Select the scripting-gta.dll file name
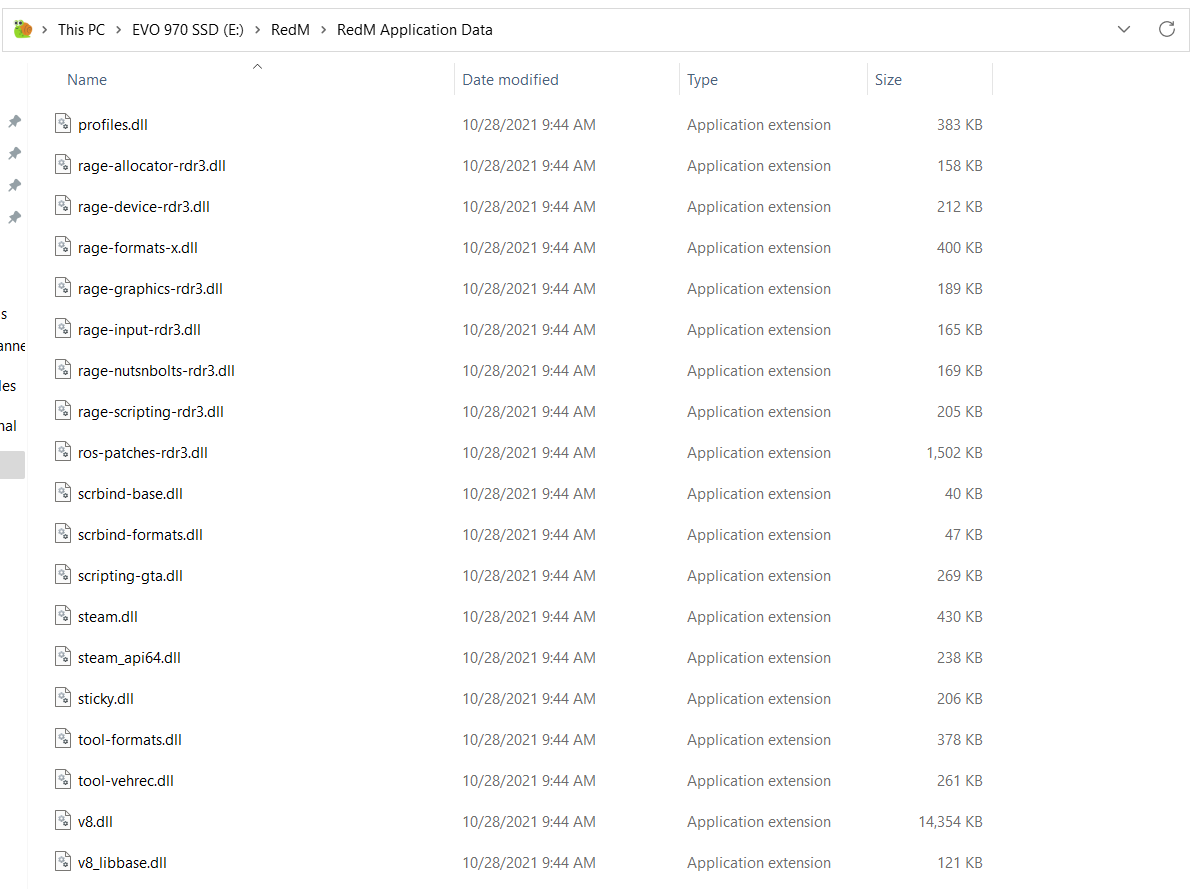Image resolution: width=1195 pixels, height=889 pixels. [x=130, y=576]
